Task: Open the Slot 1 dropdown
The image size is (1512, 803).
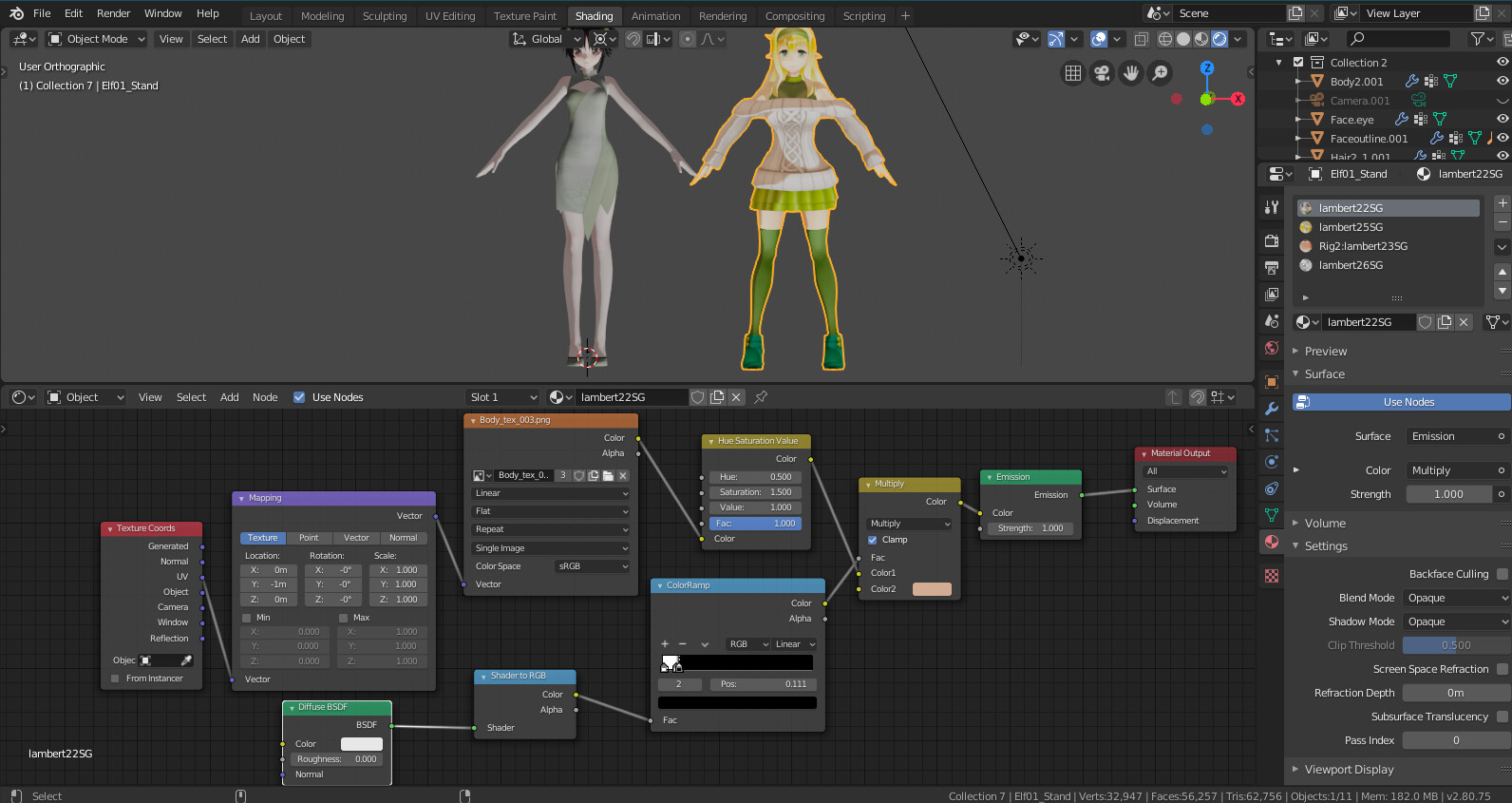Action: (503, 397)
